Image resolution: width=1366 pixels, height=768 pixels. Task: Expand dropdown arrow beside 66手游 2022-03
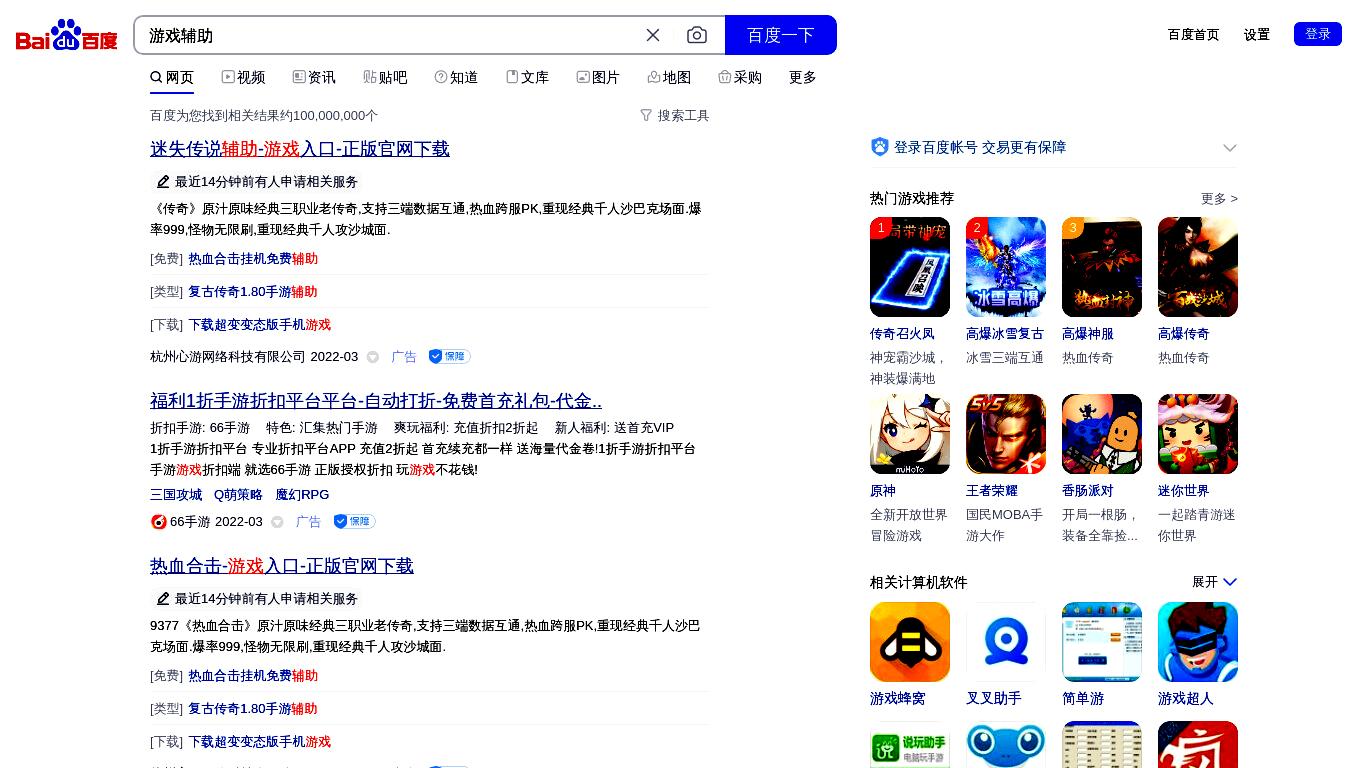tap(277, 522)
